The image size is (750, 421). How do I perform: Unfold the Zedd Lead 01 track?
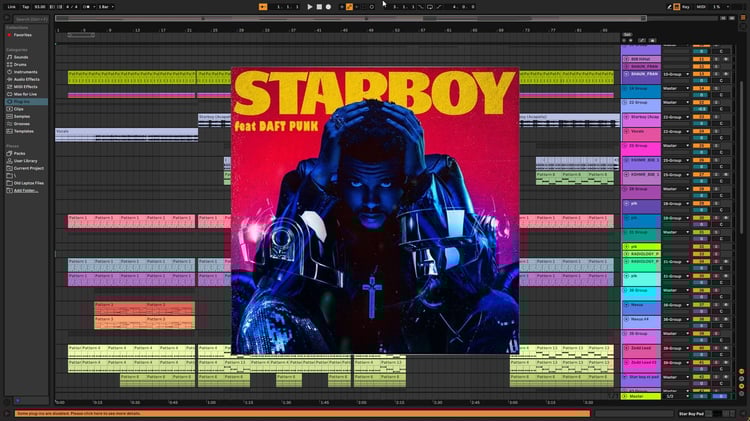[627, 363]
